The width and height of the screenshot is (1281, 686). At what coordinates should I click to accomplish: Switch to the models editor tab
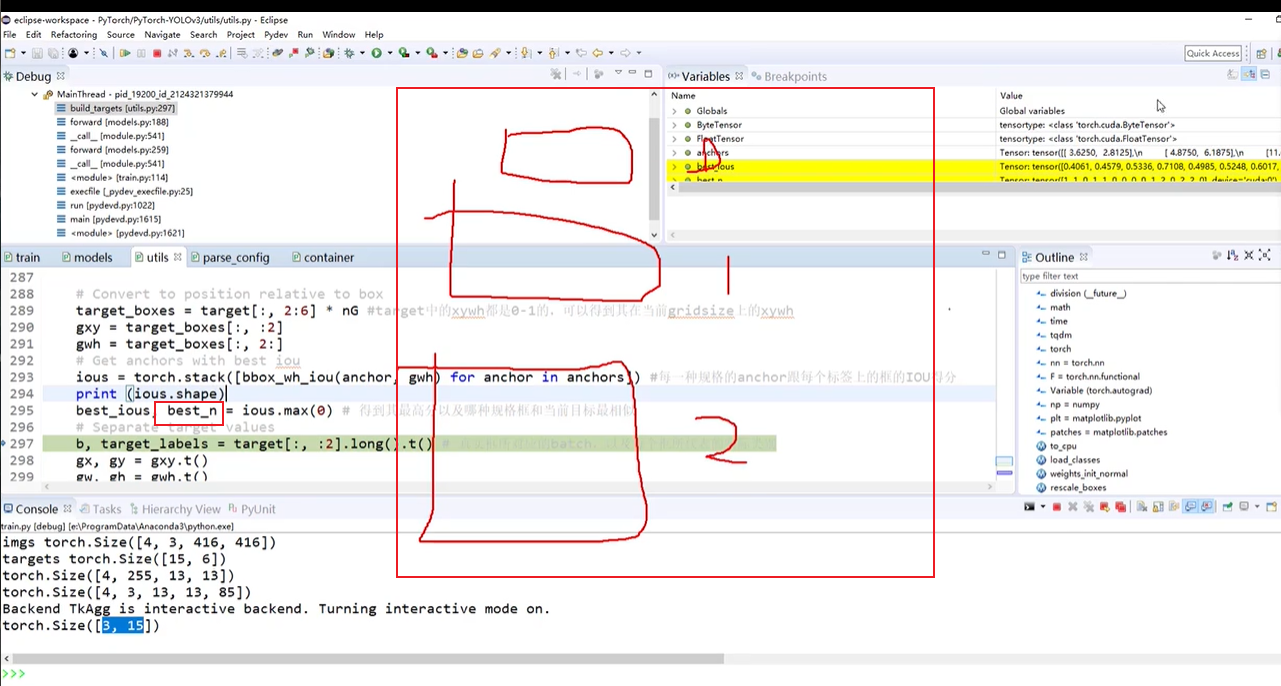(x=86, y=257)
